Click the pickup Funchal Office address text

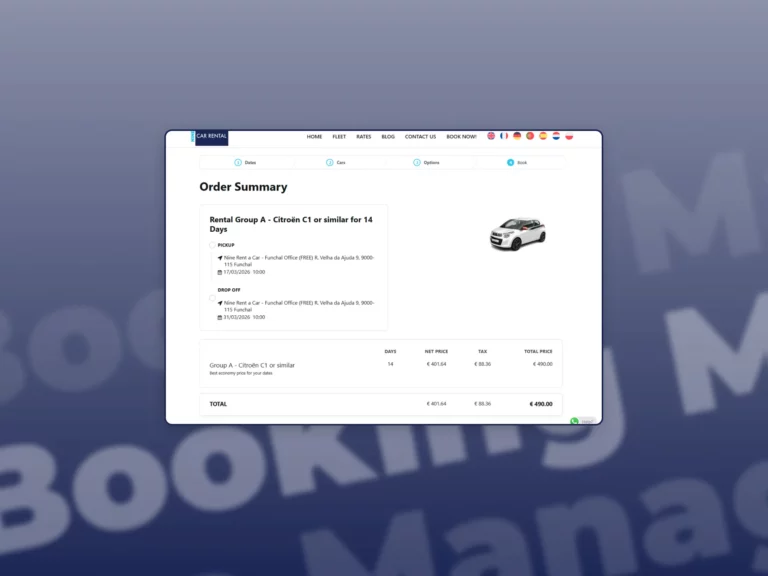(x=299, y=261)
